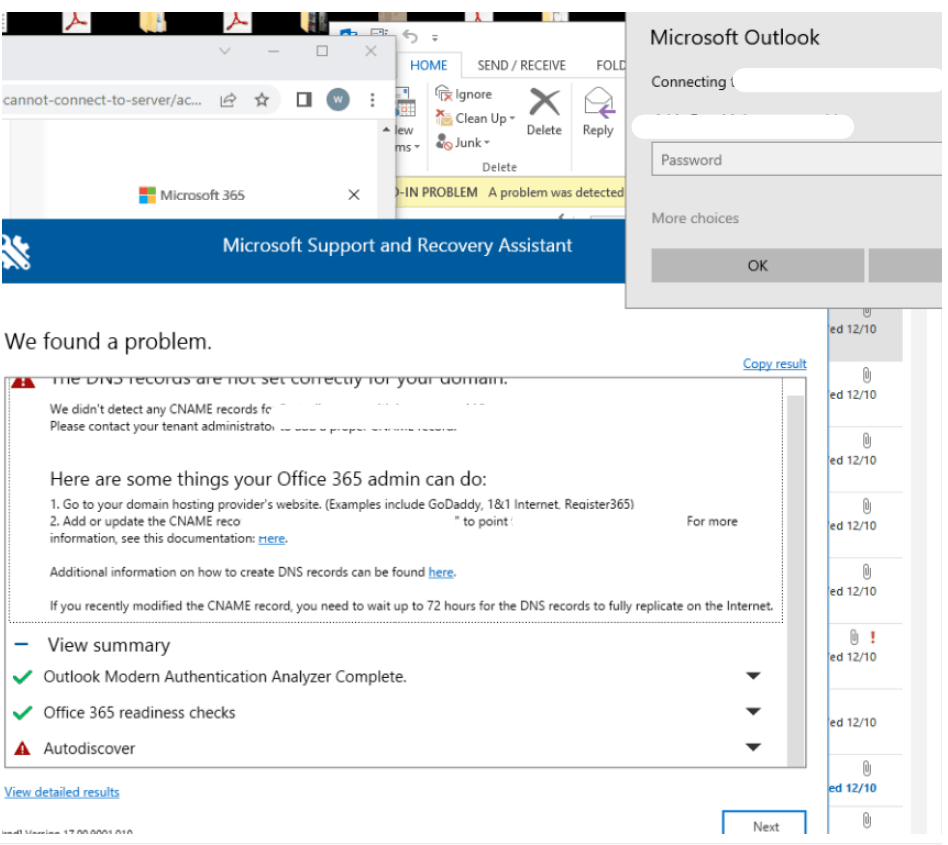Click the Ignore icon in Outlook ribbon
948x845 pixels.
(x=444, y=94)
